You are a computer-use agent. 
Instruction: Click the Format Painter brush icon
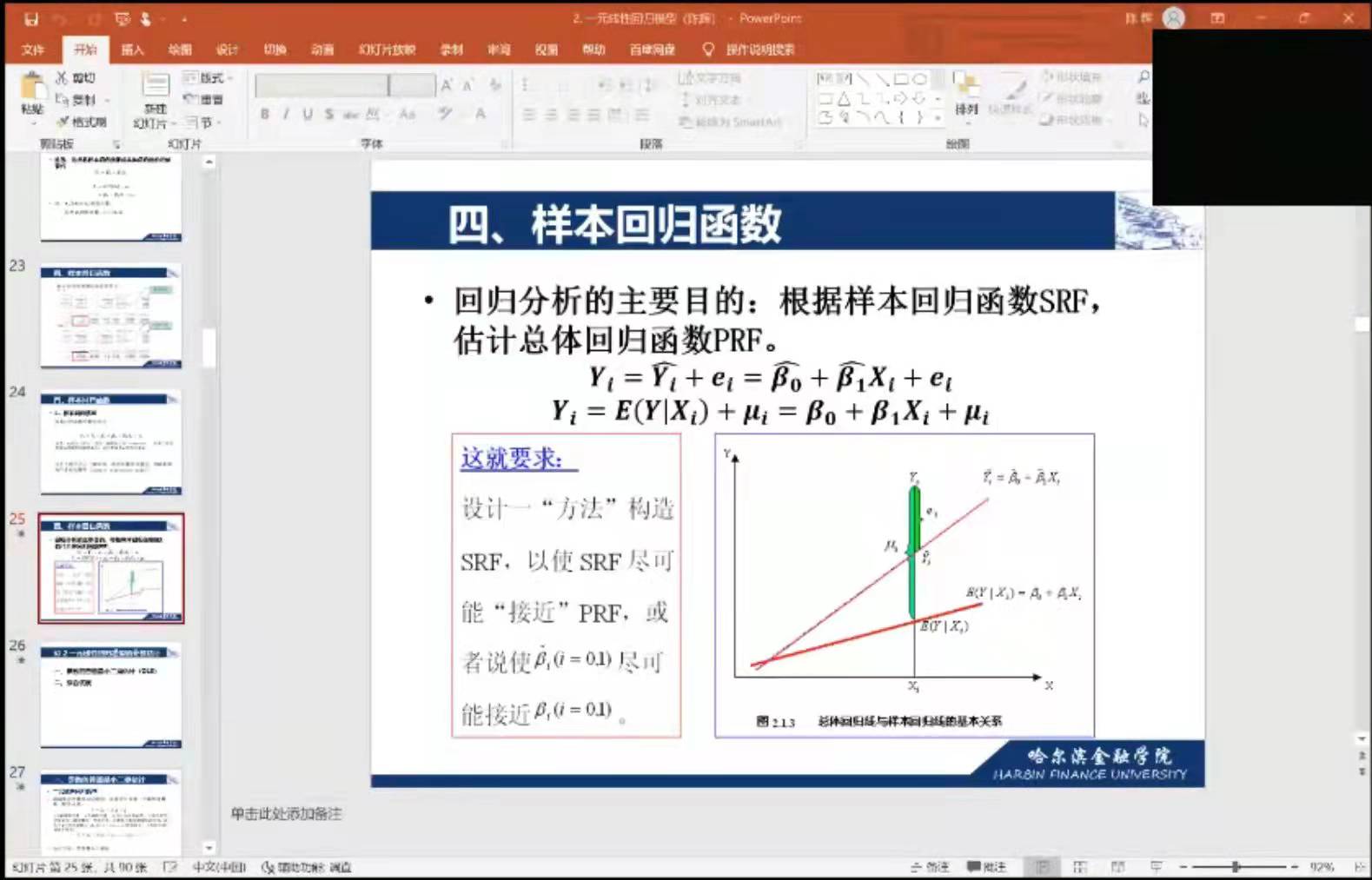coord(63,122)
